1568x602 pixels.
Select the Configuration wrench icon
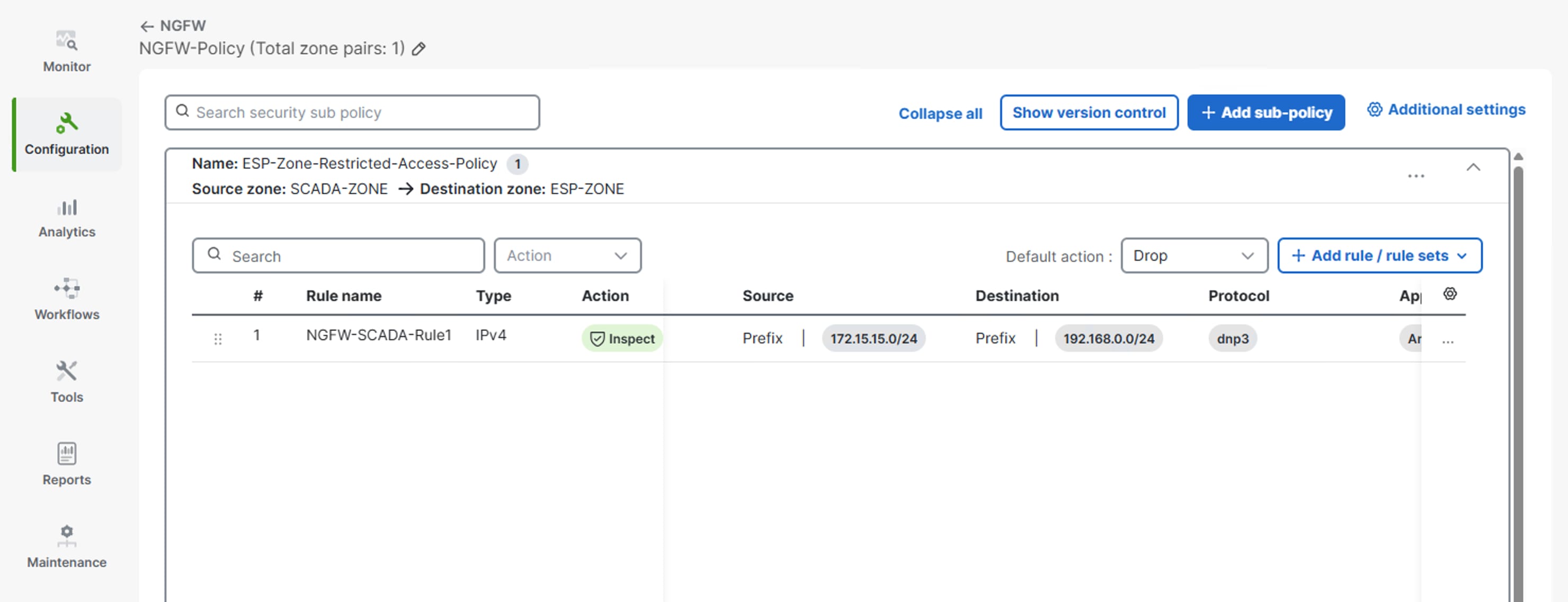click(66, 123)
